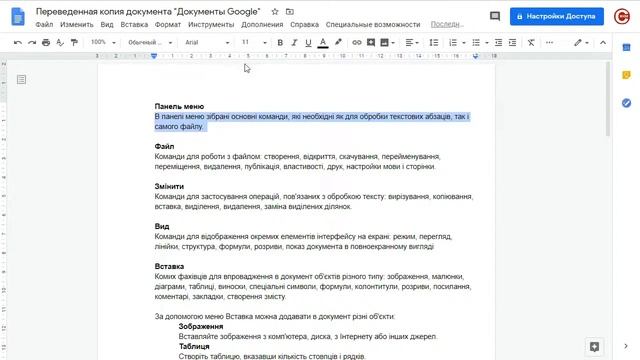
Task: Click the vertical scrollbar thumb
Action: [608, 99]
